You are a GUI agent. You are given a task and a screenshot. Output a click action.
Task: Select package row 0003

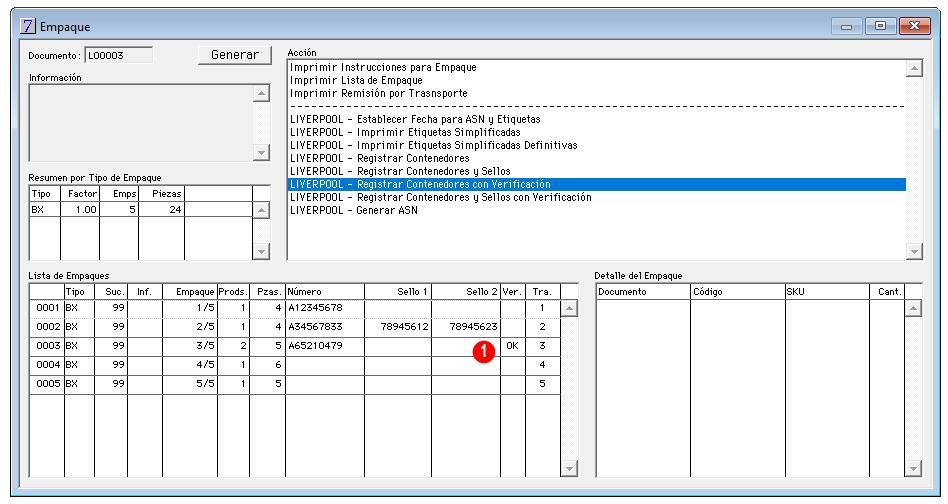(295, 346)
